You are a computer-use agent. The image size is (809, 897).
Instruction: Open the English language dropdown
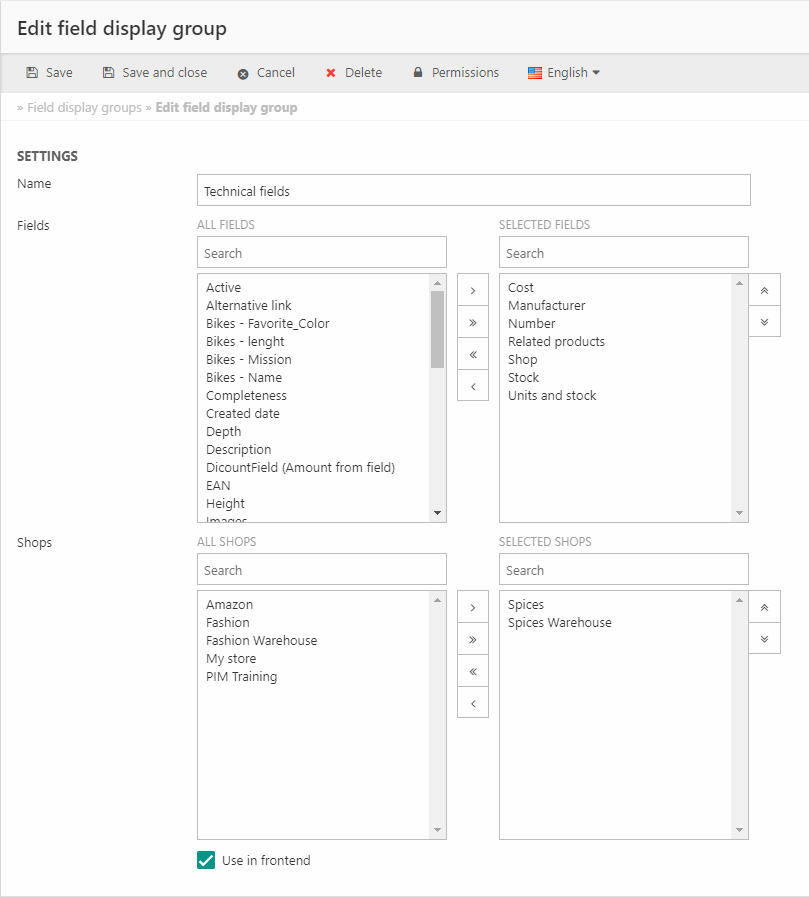pos(564,73)
